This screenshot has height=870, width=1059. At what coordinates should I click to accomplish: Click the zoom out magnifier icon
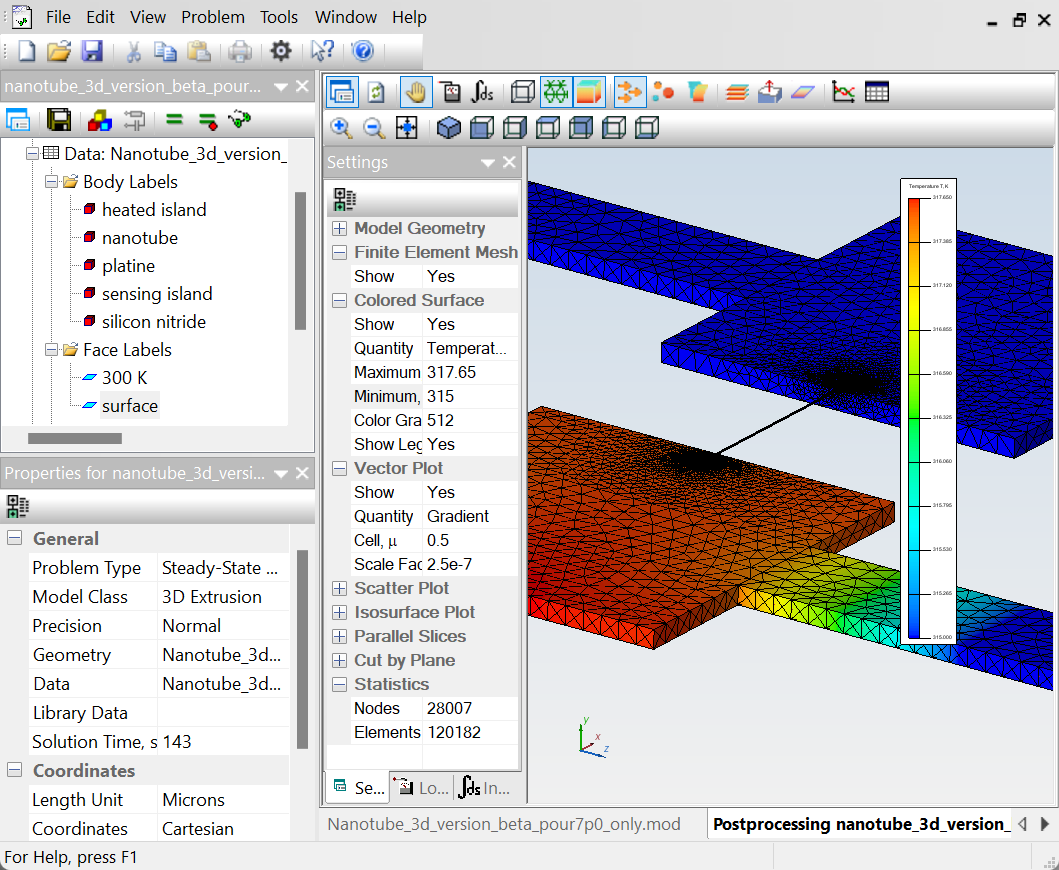tap(374, 127)
